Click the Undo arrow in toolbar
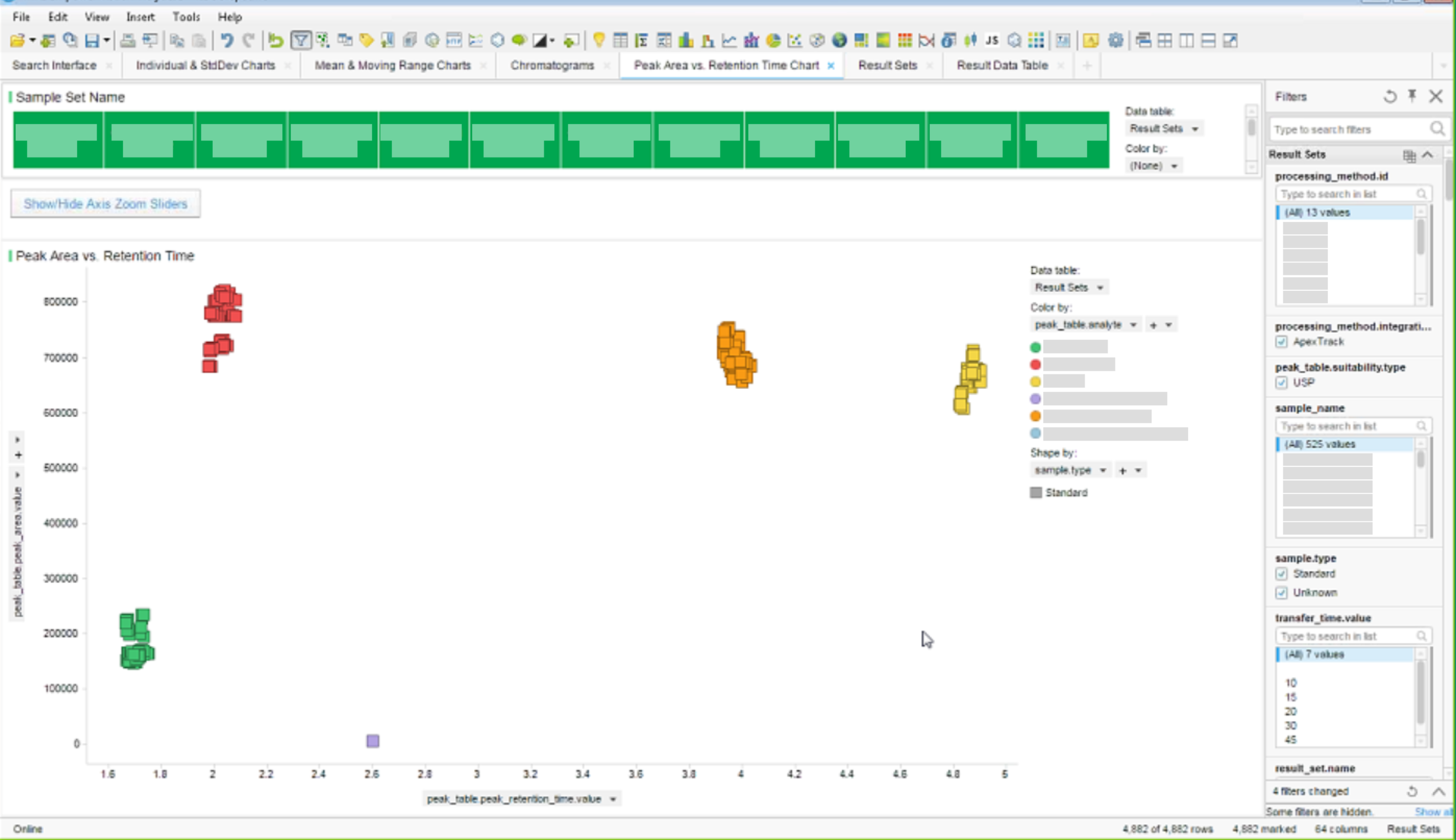The height and width of the screenshot is (840, 1456). 227,40
